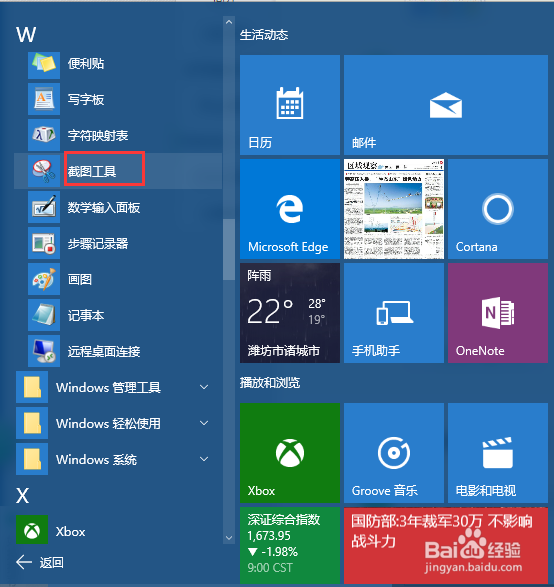
Task: Click the 记事本 label
Action: pyautogui.click(x=86, y=315)
